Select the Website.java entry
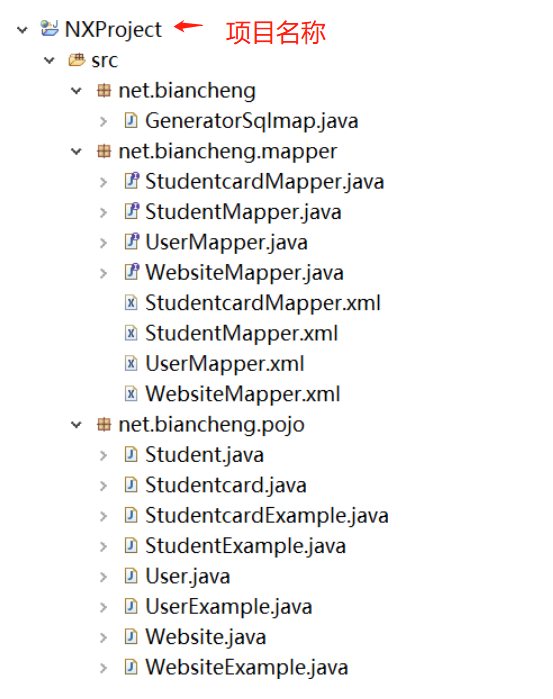 (206, 637)
